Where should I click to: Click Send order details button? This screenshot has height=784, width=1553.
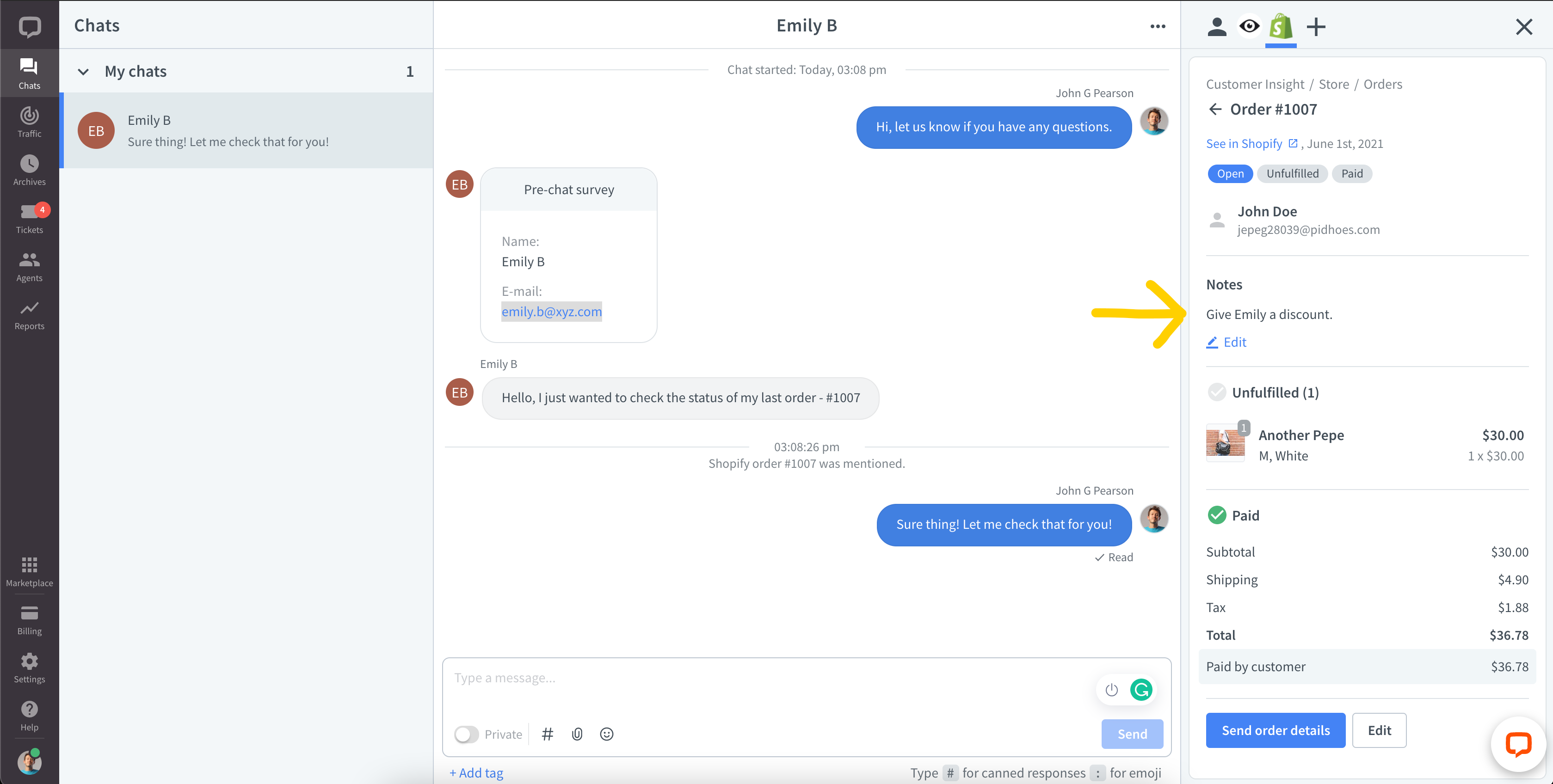pos(1276,730)
